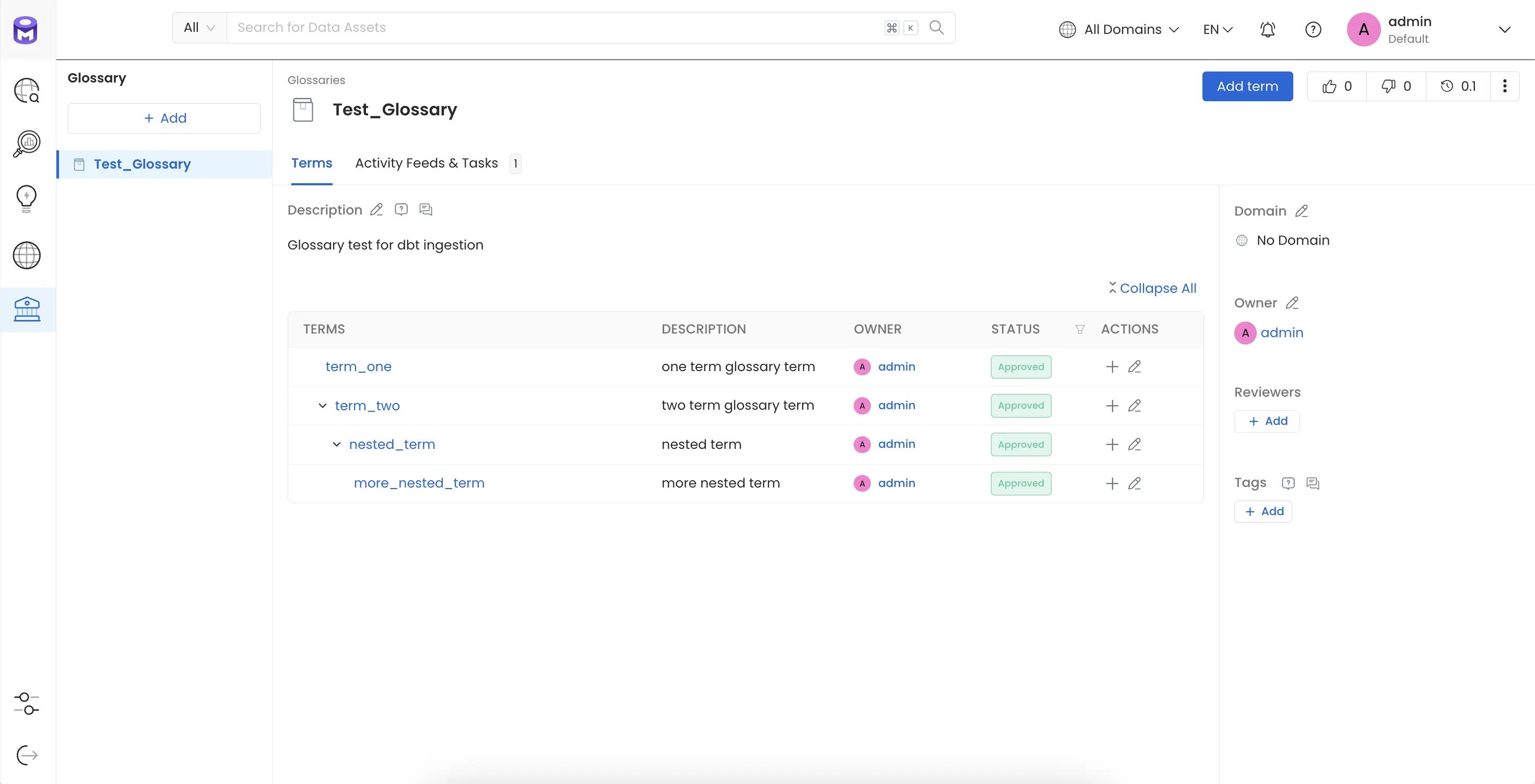The height and width of the screenshot is (784, 1535).
Task: Click Add under the Glossary panel
Action: tap(164, 118)
